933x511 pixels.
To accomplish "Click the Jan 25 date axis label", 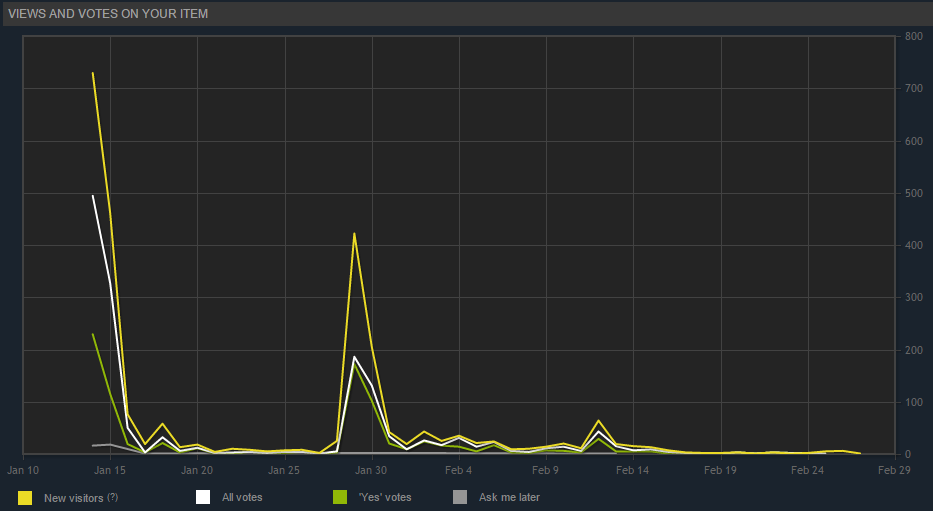I will (x=284, y=470).
